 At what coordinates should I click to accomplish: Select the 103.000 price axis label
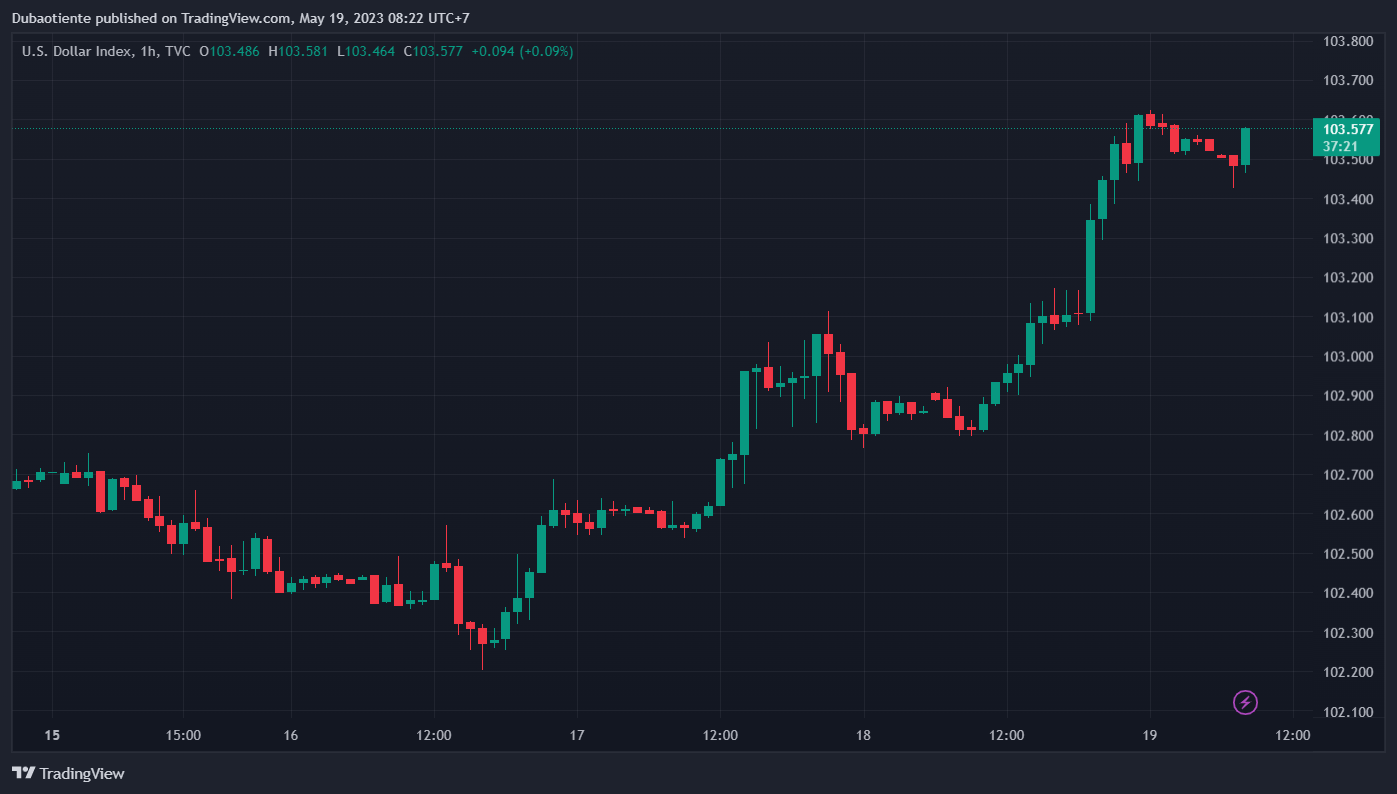[1347, 357]
